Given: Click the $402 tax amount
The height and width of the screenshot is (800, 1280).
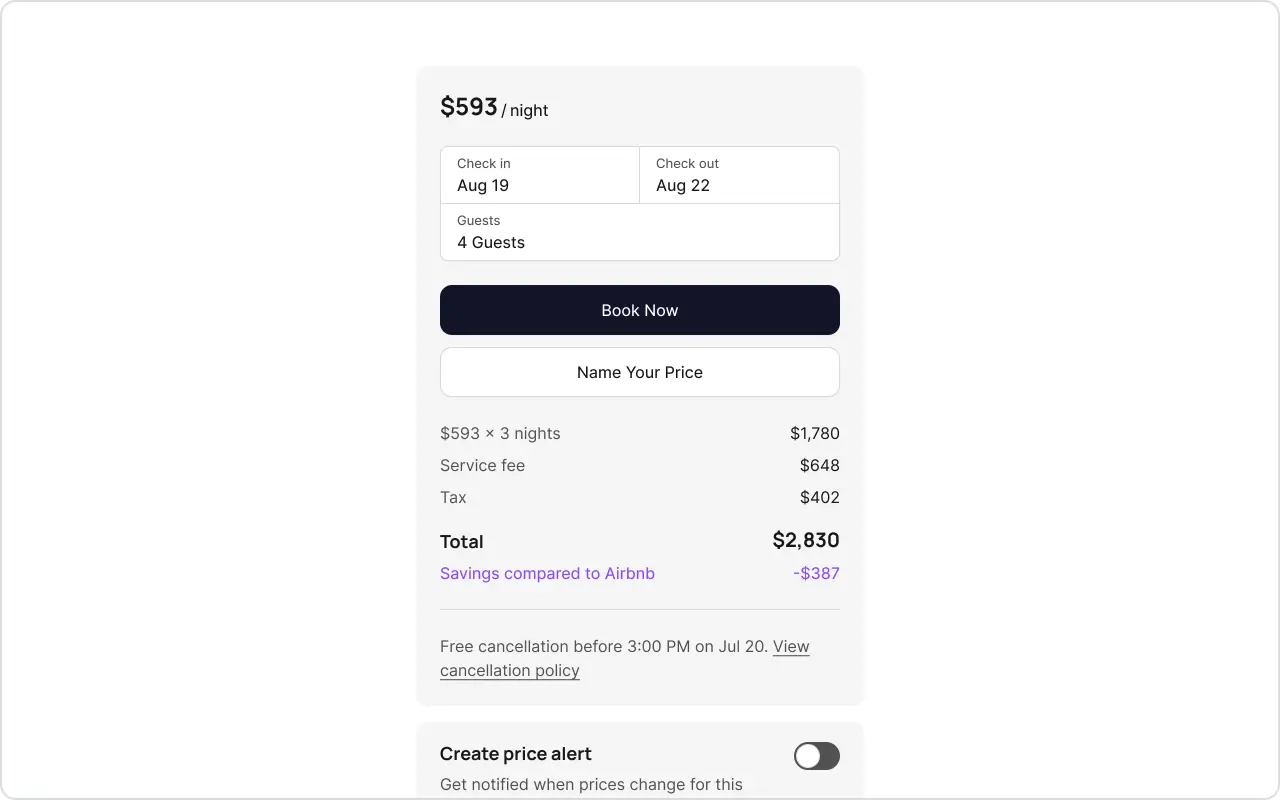Looking at the screenshot, I should (819, 497).
